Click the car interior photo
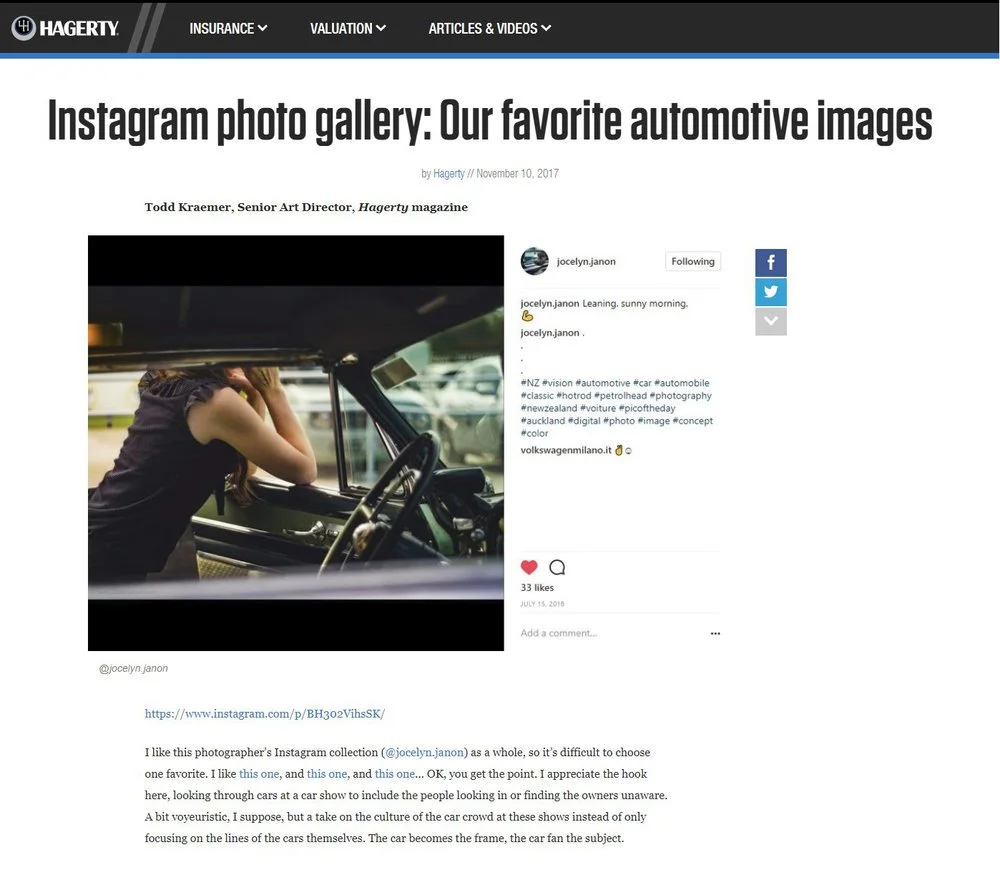The width and height of the screenshot is (1000, 890). point(296,442)
